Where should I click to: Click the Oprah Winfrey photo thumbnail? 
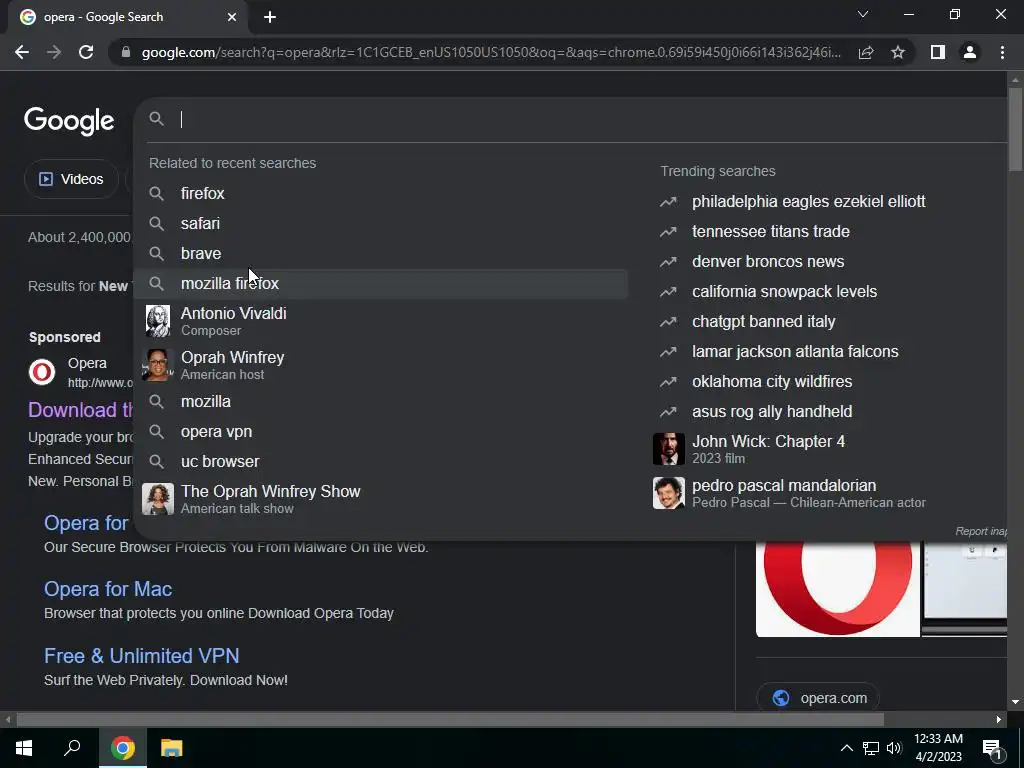pyautogui.click(x=158, y=365)
